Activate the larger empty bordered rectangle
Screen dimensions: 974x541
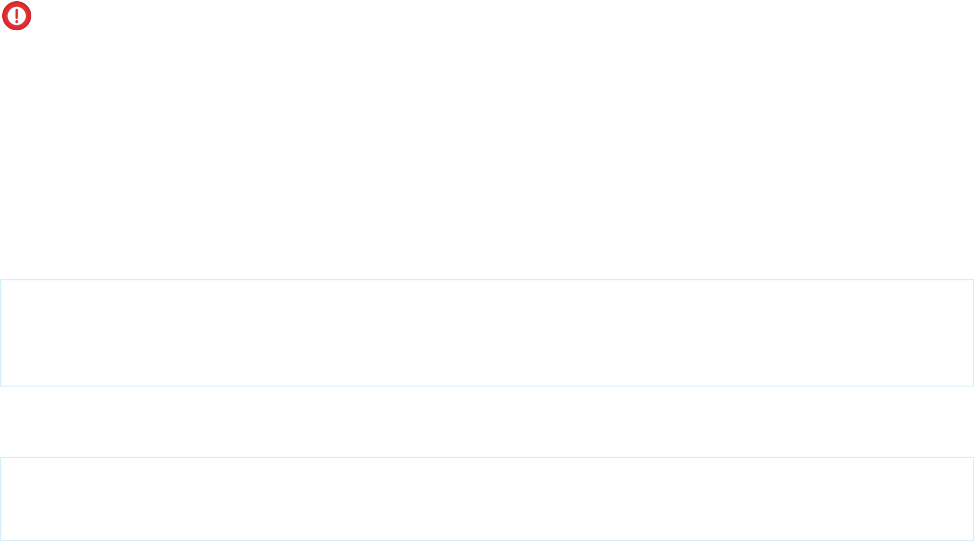(487, 333)
